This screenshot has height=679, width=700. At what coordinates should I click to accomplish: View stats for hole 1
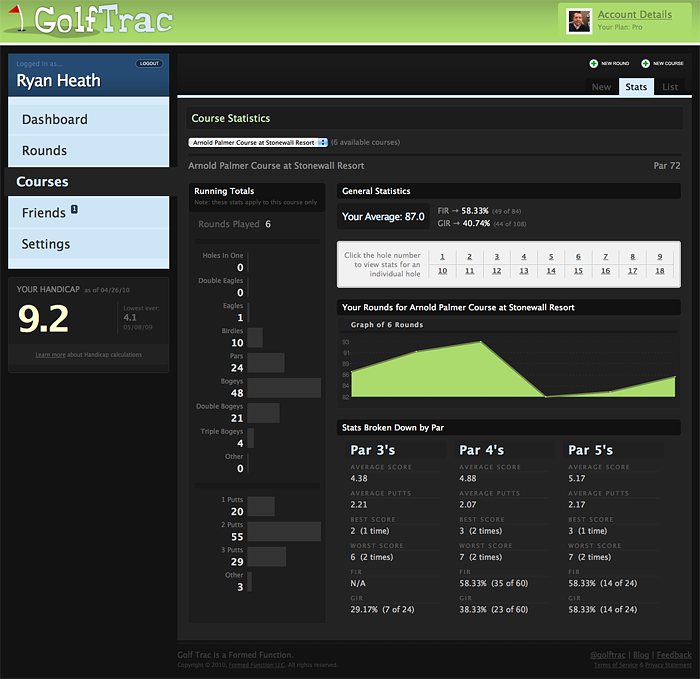442,257
